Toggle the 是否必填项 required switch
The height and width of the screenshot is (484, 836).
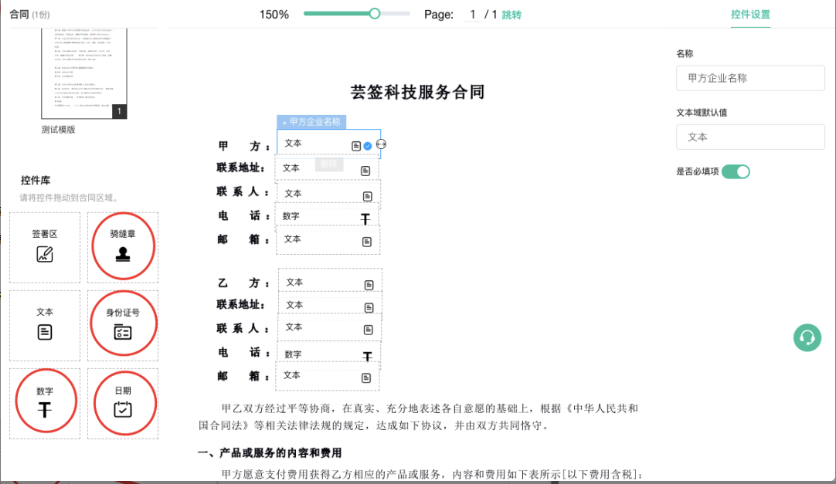735,172
